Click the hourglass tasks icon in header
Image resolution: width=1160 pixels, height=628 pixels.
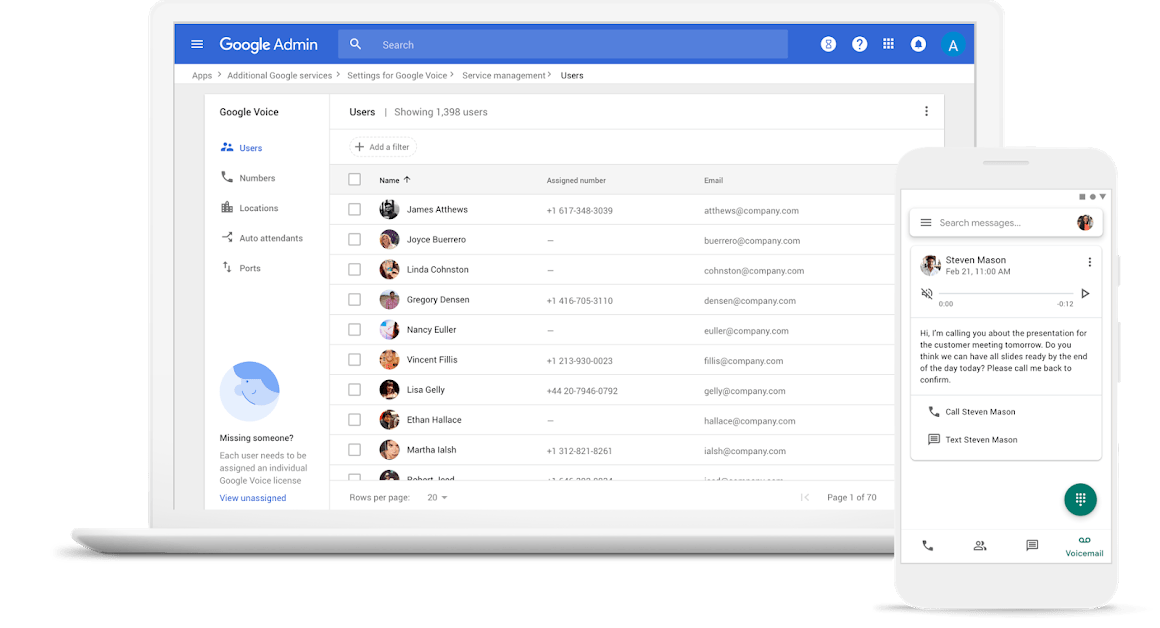click(x=829, y=44)
